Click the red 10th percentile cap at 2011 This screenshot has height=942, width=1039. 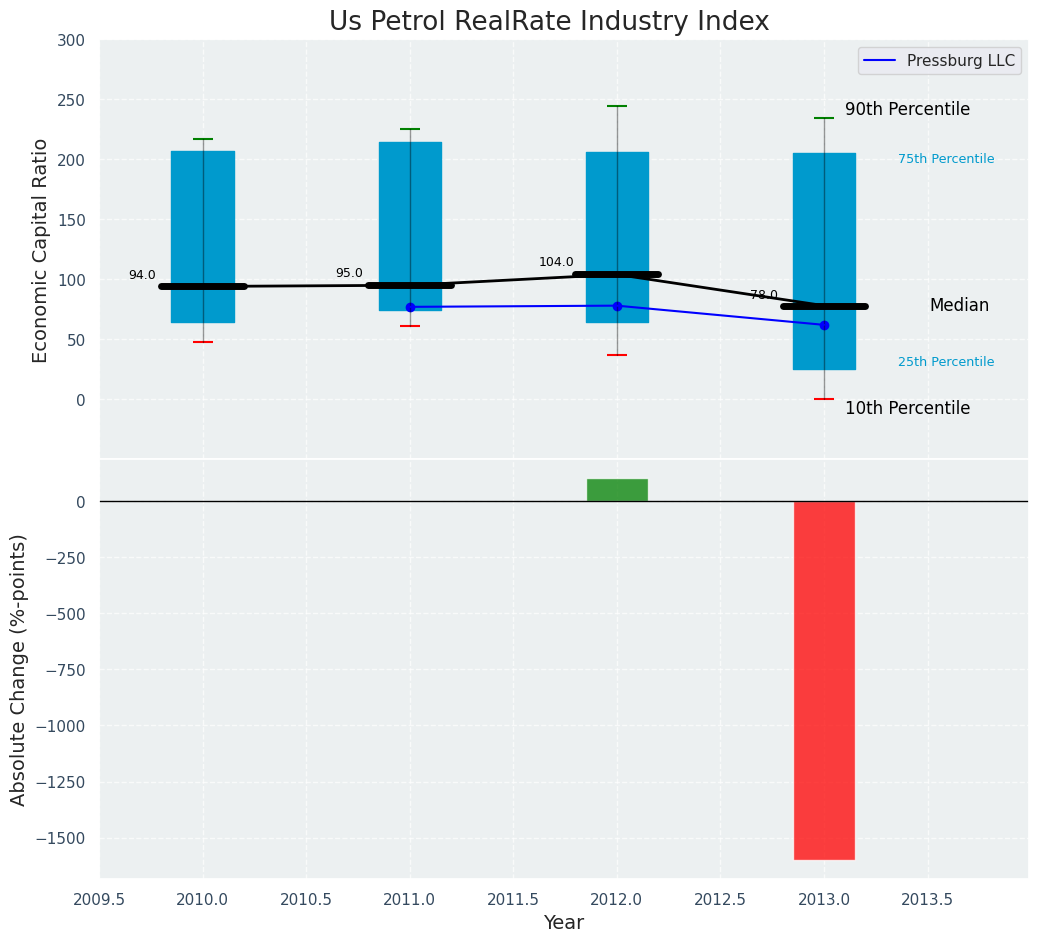(410, 326)
